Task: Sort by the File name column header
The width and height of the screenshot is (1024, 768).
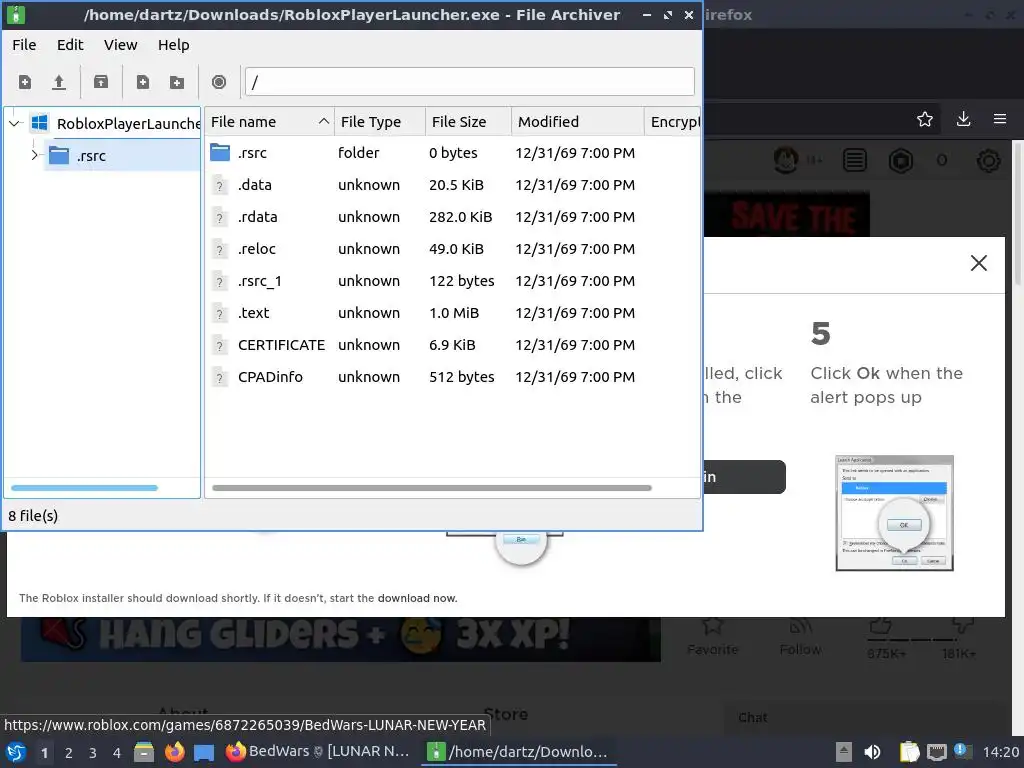Action: pos(269,122)
